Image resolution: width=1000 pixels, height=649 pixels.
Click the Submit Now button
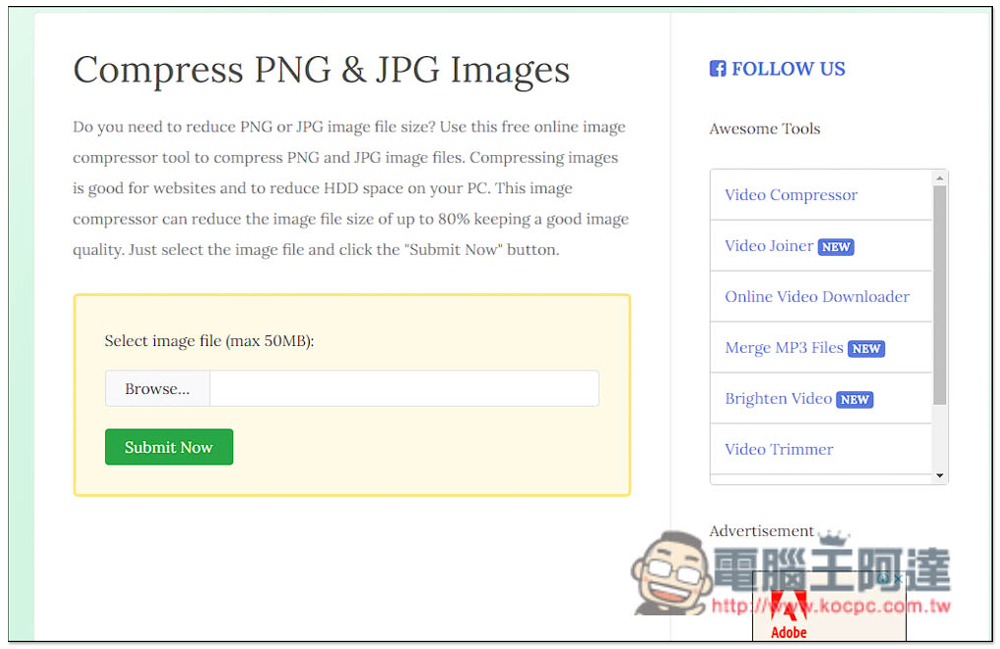(169, 448)
